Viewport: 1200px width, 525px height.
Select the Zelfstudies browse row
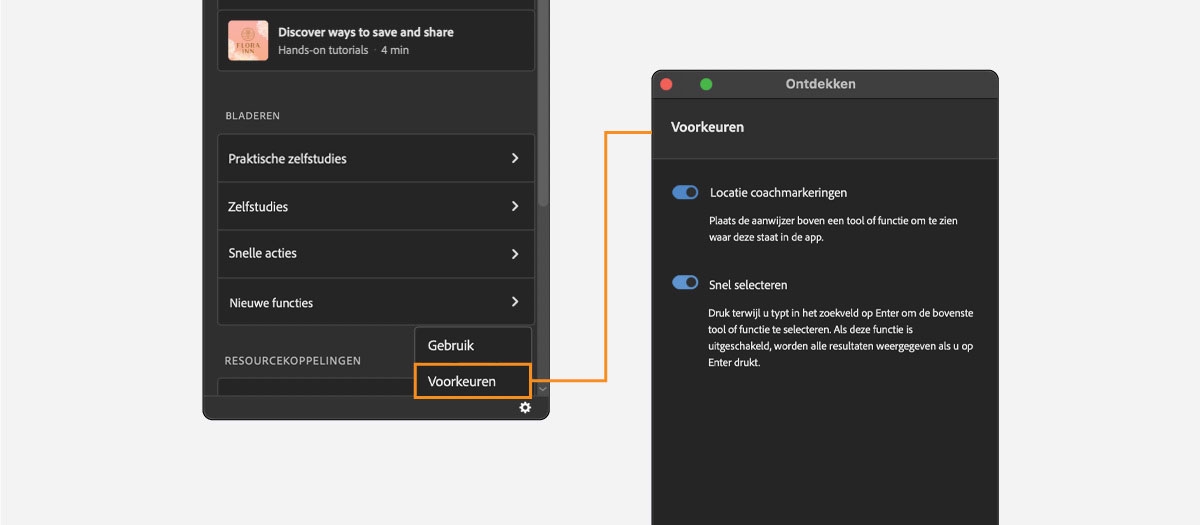point(258,207)
